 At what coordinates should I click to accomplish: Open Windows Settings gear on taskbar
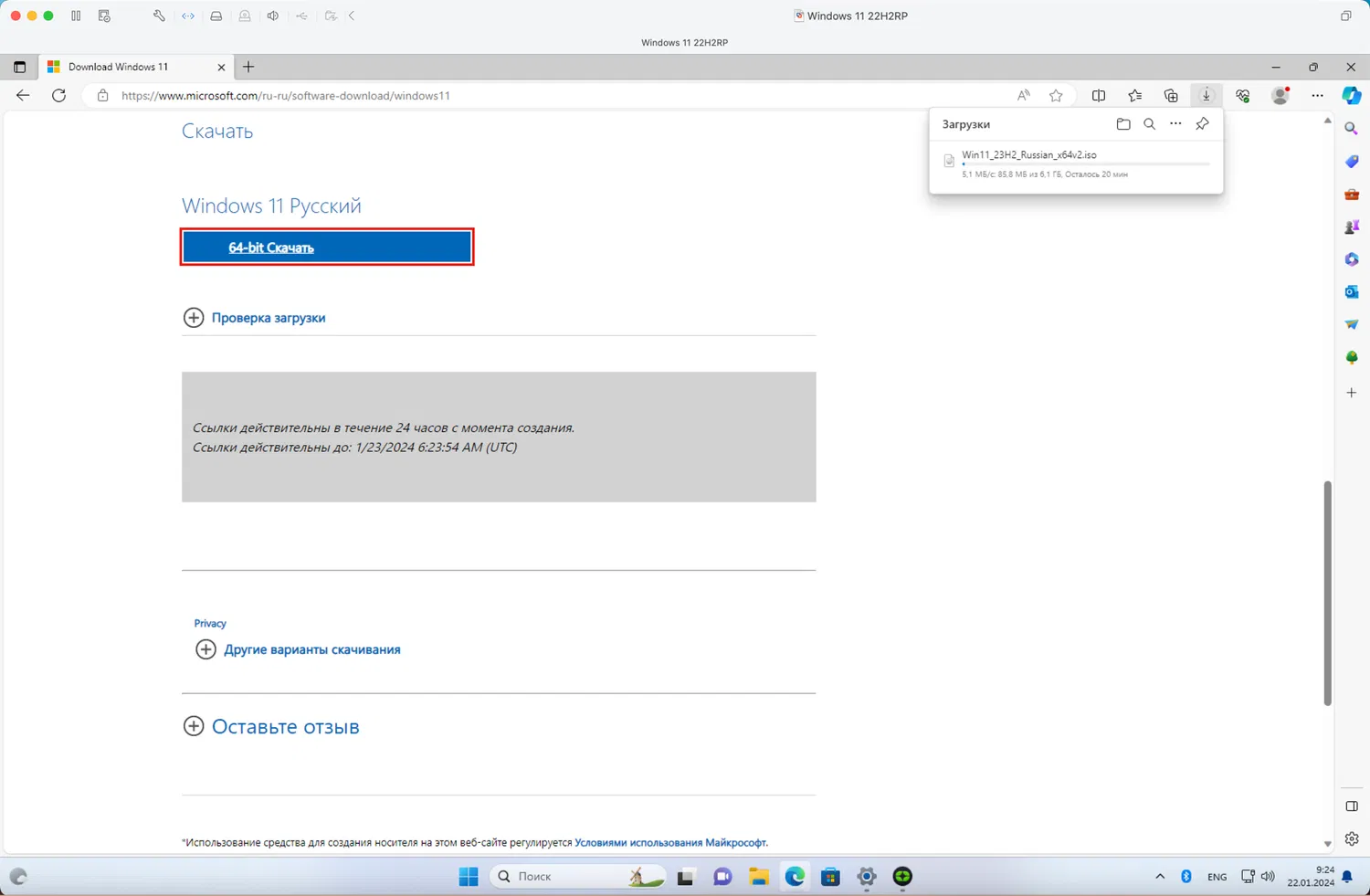(867, 877)
